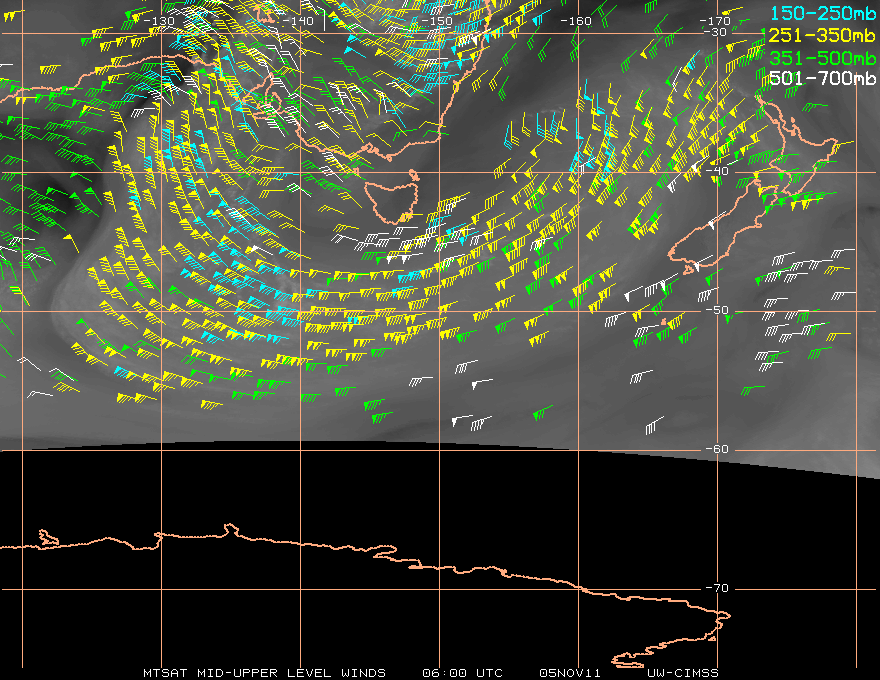Click the 06:00 UTC timestamp

coord(462,673)
